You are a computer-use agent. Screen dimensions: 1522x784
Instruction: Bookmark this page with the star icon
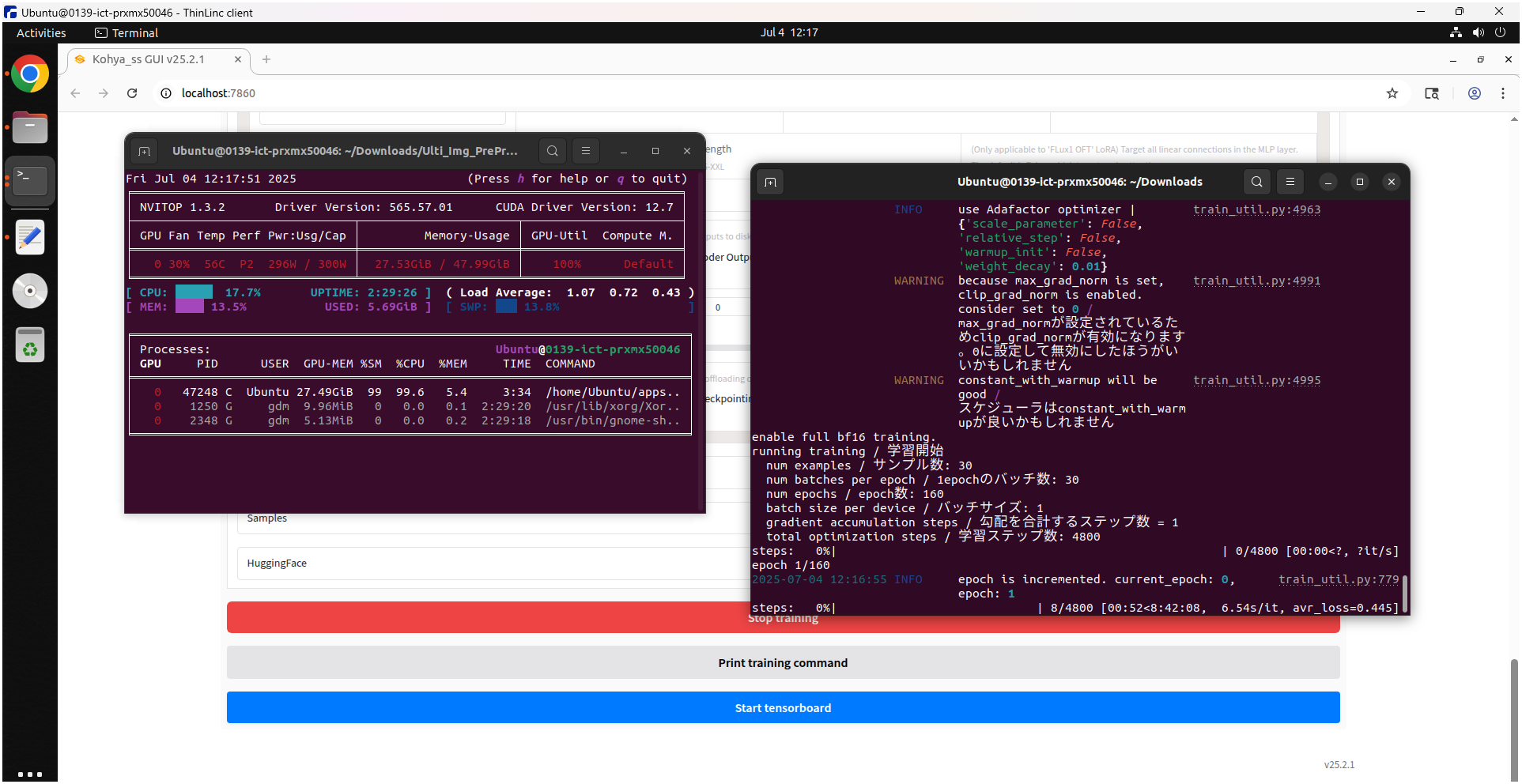[x=1392, y=93]
